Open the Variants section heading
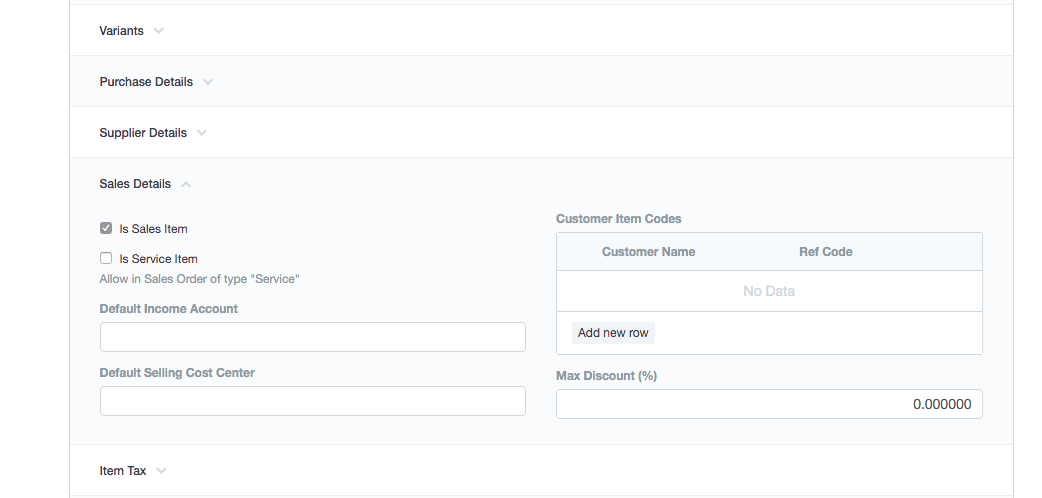 click(121, 31)
